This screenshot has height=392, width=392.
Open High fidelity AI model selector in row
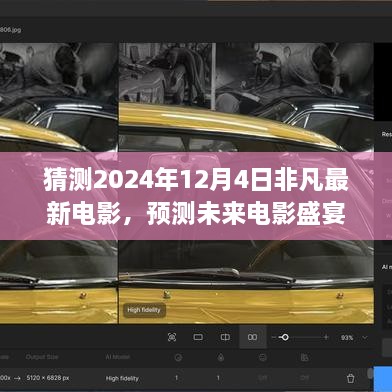122,378
